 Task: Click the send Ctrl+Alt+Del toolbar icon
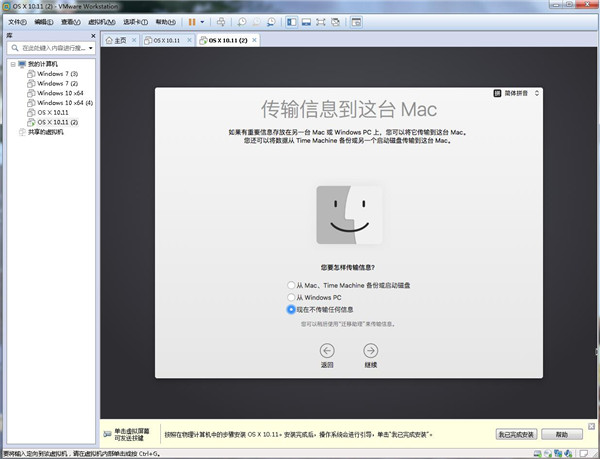[221, 22]
